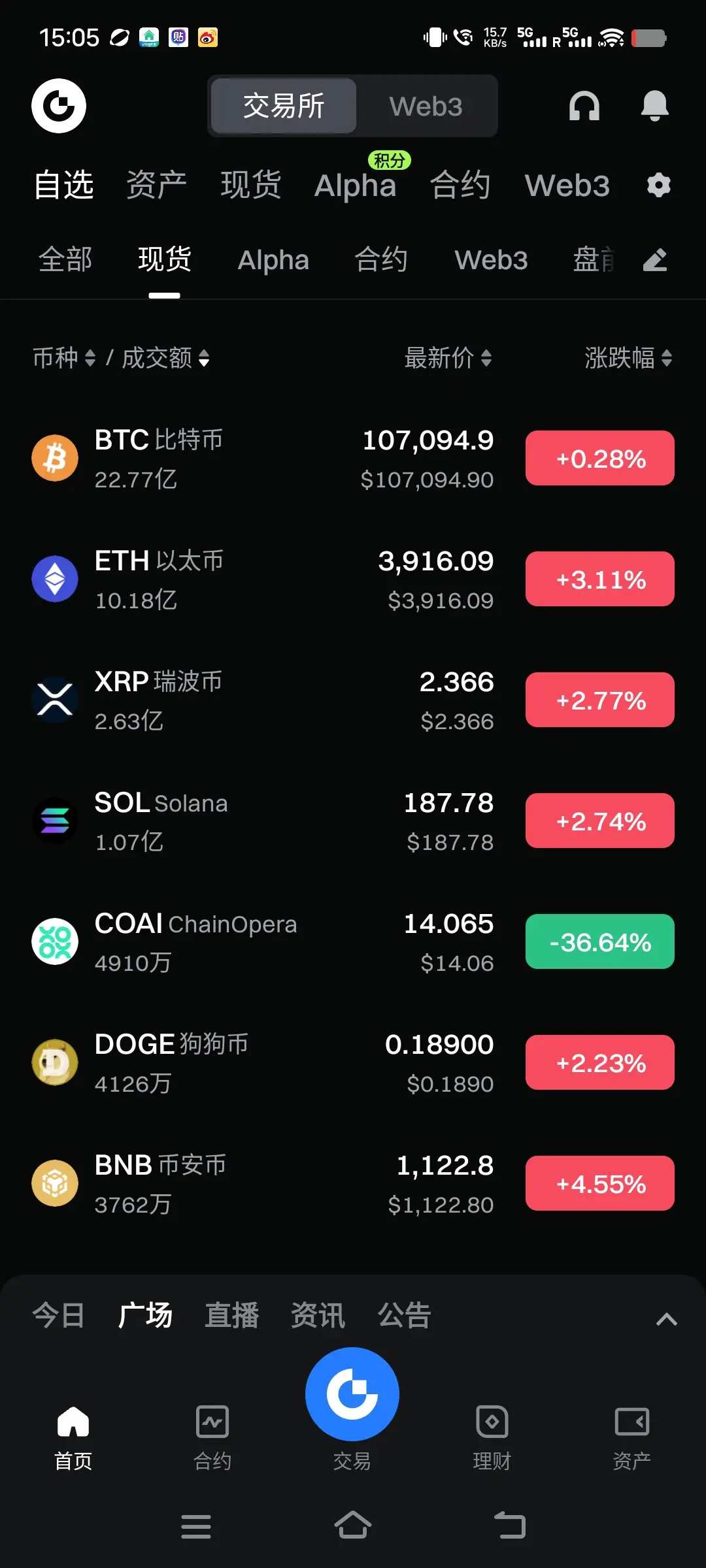Switch to Web3 mode toggle
706x1568 pixels.
426,106
